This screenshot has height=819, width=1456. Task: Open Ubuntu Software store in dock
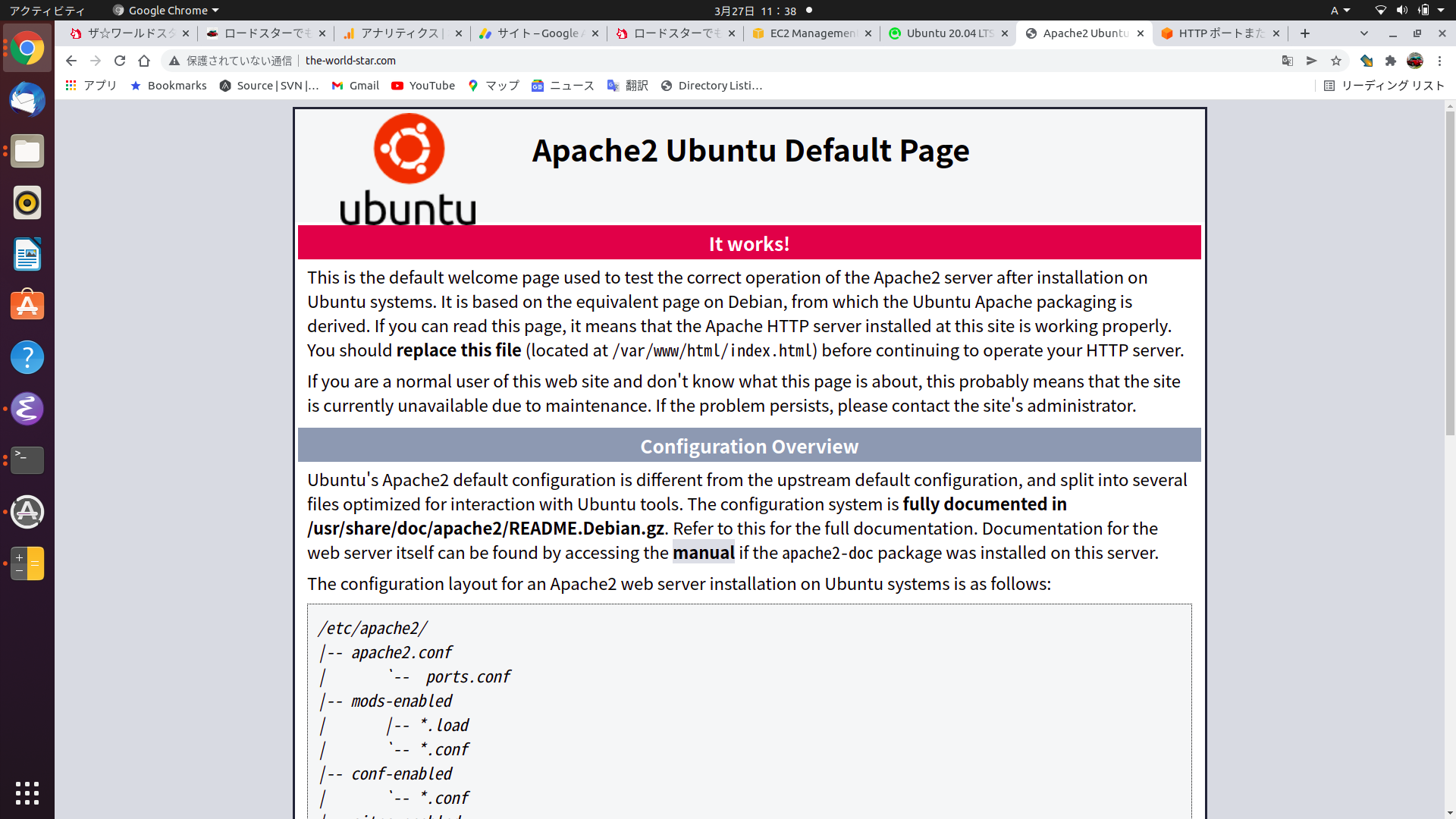(x=27, y=306)
